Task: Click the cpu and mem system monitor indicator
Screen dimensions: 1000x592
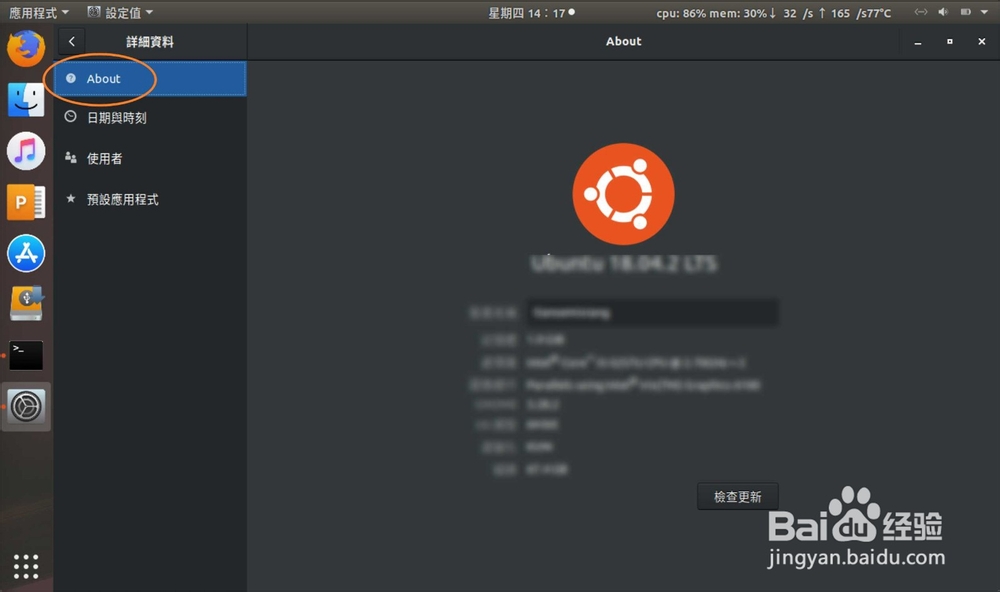Action: pos(774,13)
